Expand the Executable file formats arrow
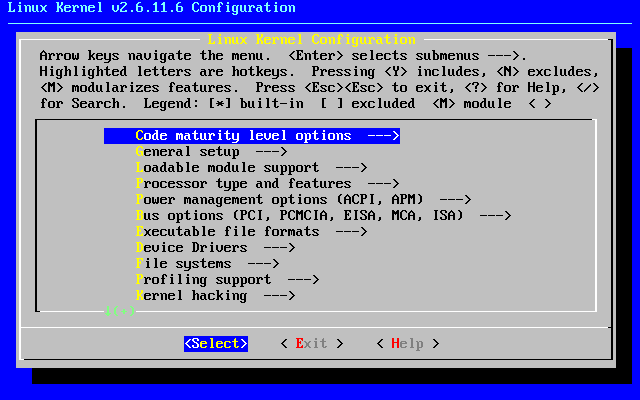The width and height of the screenshot is (640, 400). [x=351, y=232]
